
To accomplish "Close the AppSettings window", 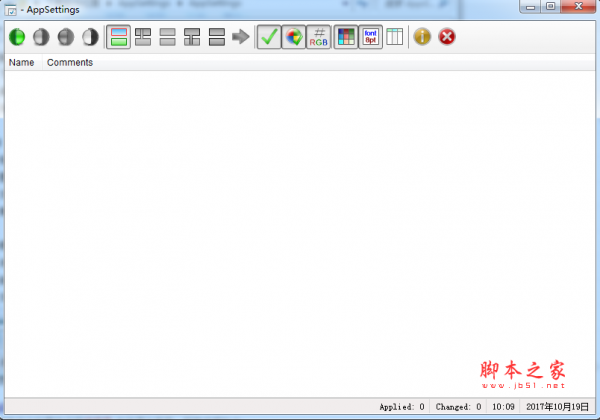I will coord(578,7).
